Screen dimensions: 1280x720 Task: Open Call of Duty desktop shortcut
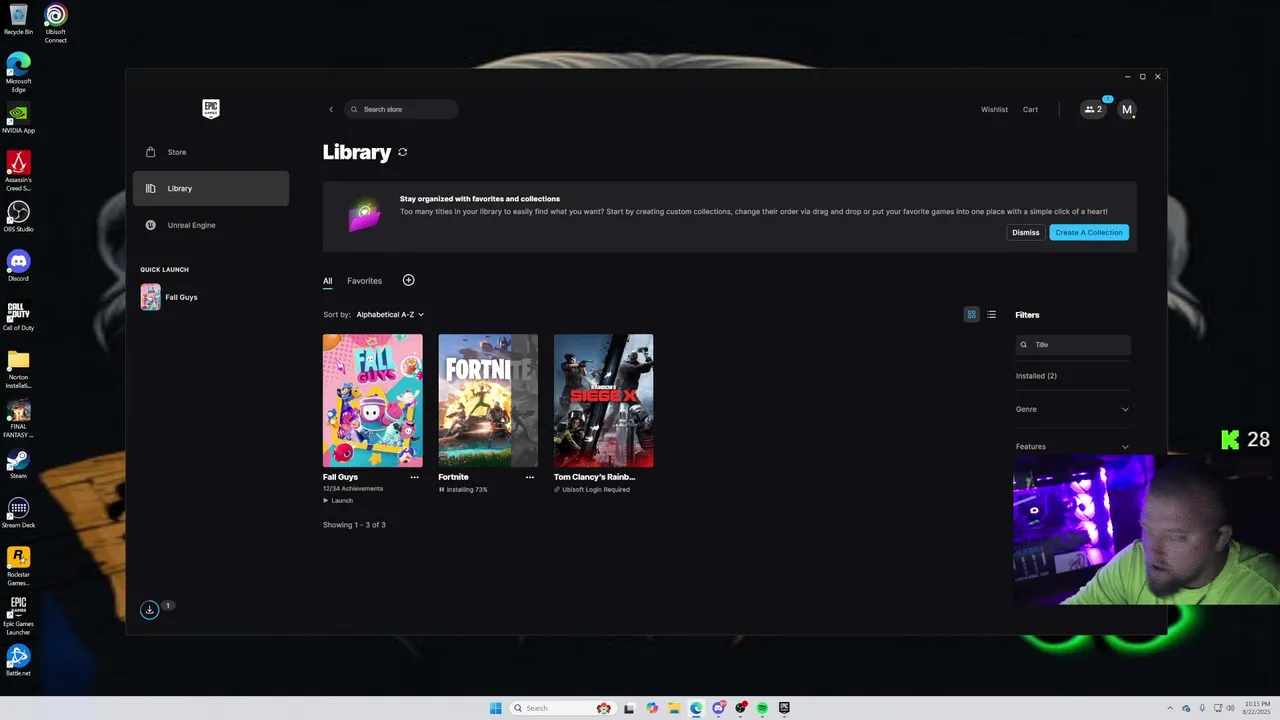18,315
